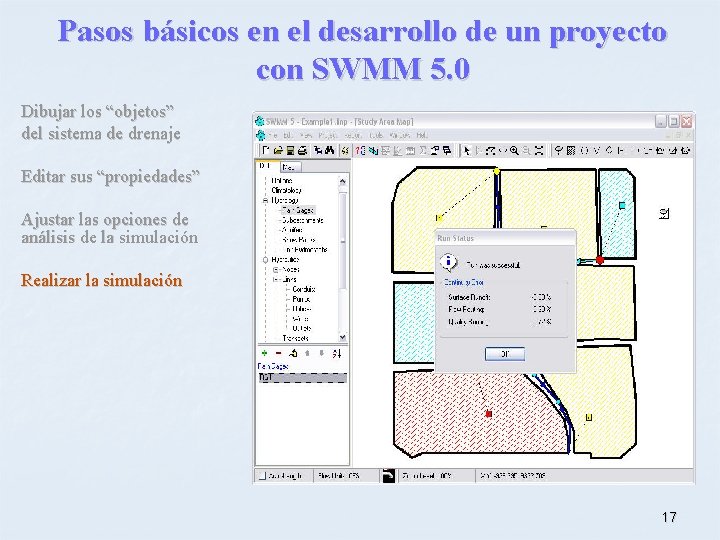
Task: Select the Junction node object tool
Action: tap(584, 151)
